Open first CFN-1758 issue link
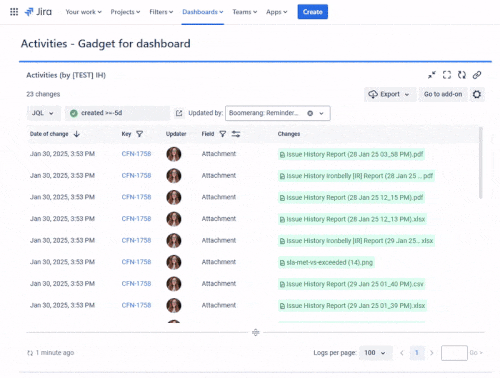The image size is (500, 378). 136,154
